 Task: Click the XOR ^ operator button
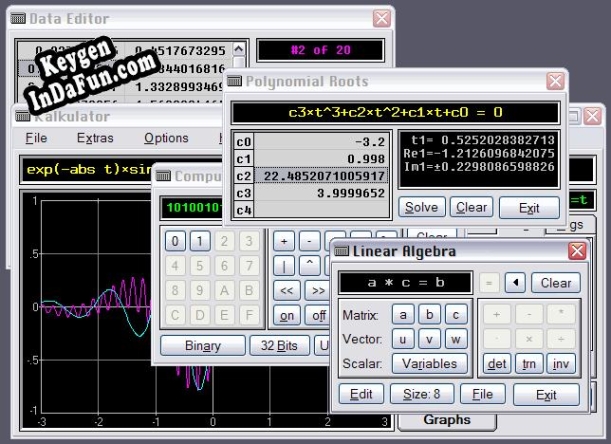309,265
